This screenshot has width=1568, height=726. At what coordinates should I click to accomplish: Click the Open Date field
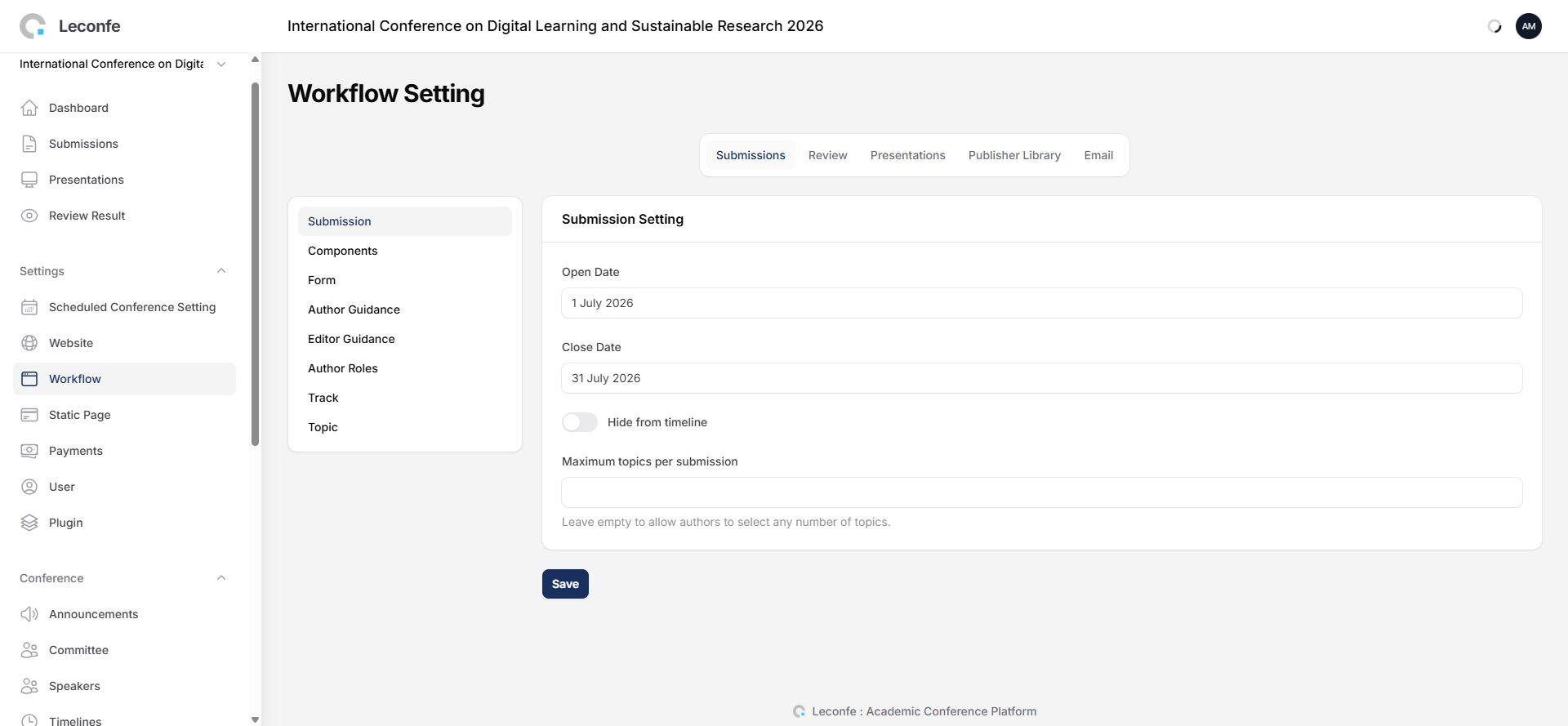tap(1042, 303)
